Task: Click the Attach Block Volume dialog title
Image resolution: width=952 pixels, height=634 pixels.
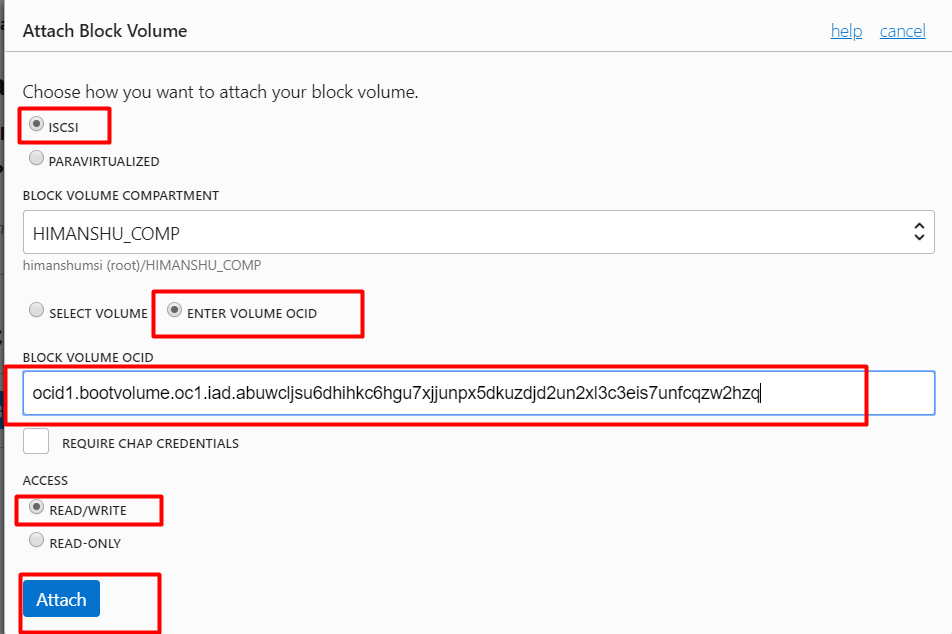Action: 105,31
